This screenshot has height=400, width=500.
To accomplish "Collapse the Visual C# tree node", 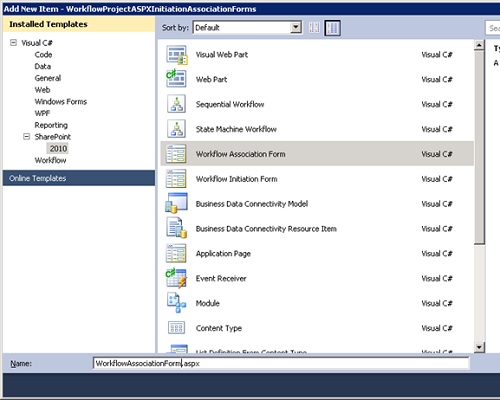I will tap(13, 42).
